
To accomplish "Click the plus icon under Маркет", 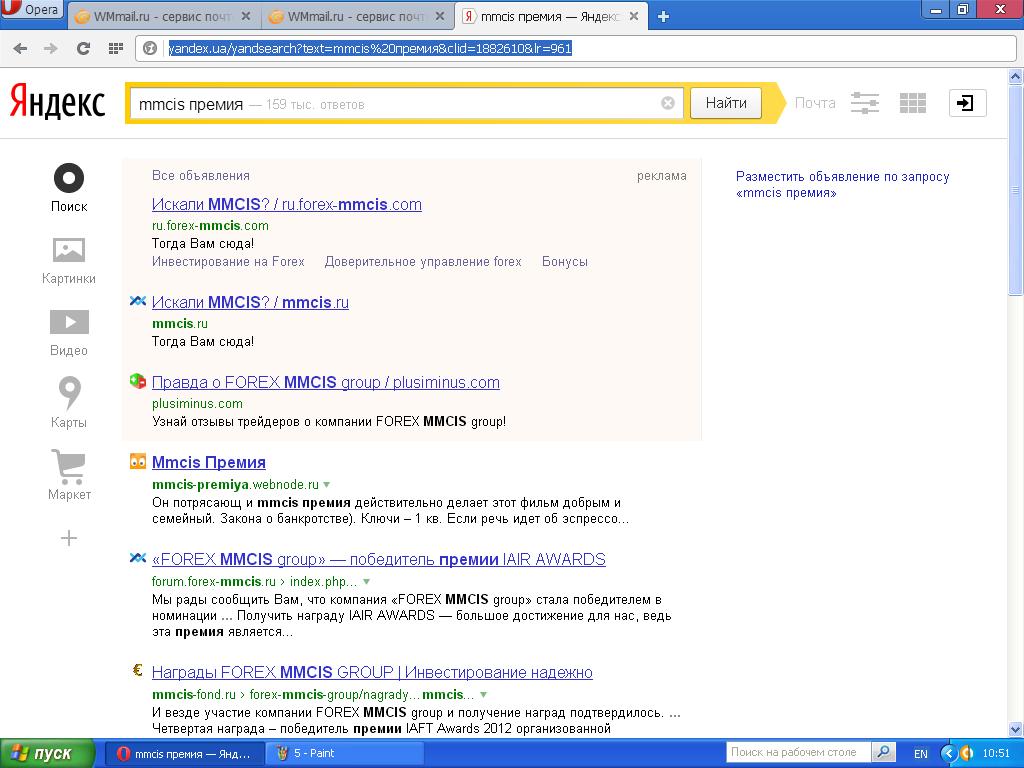I will click(69, 538).
